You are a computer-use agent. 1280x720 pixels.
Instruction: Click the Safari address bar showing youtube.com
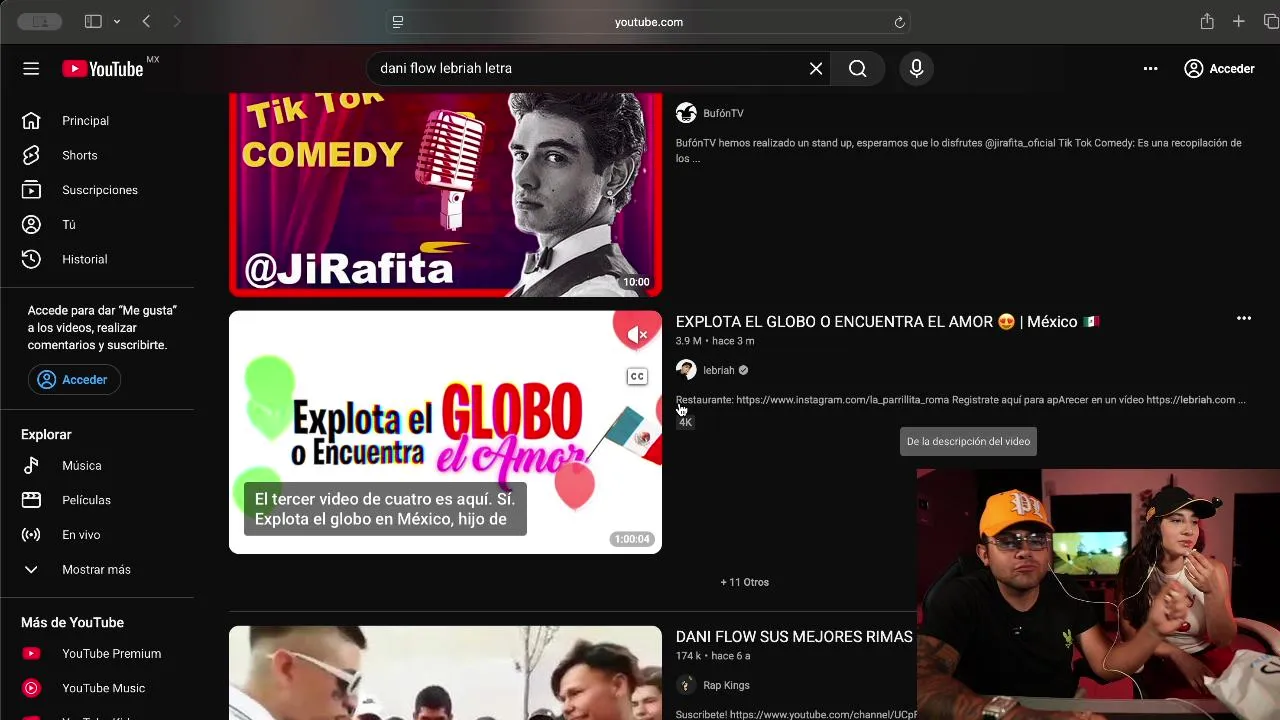648,22
